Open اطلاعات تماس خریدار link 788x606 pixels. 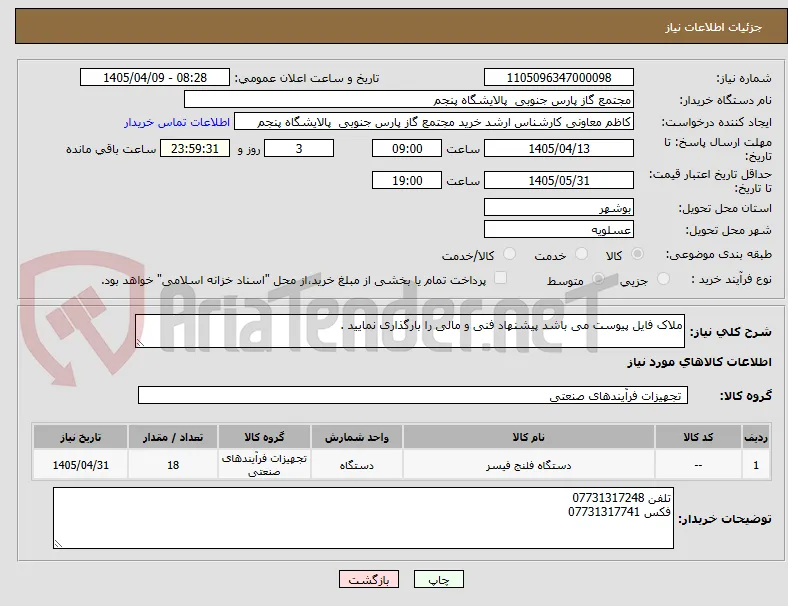177,122
